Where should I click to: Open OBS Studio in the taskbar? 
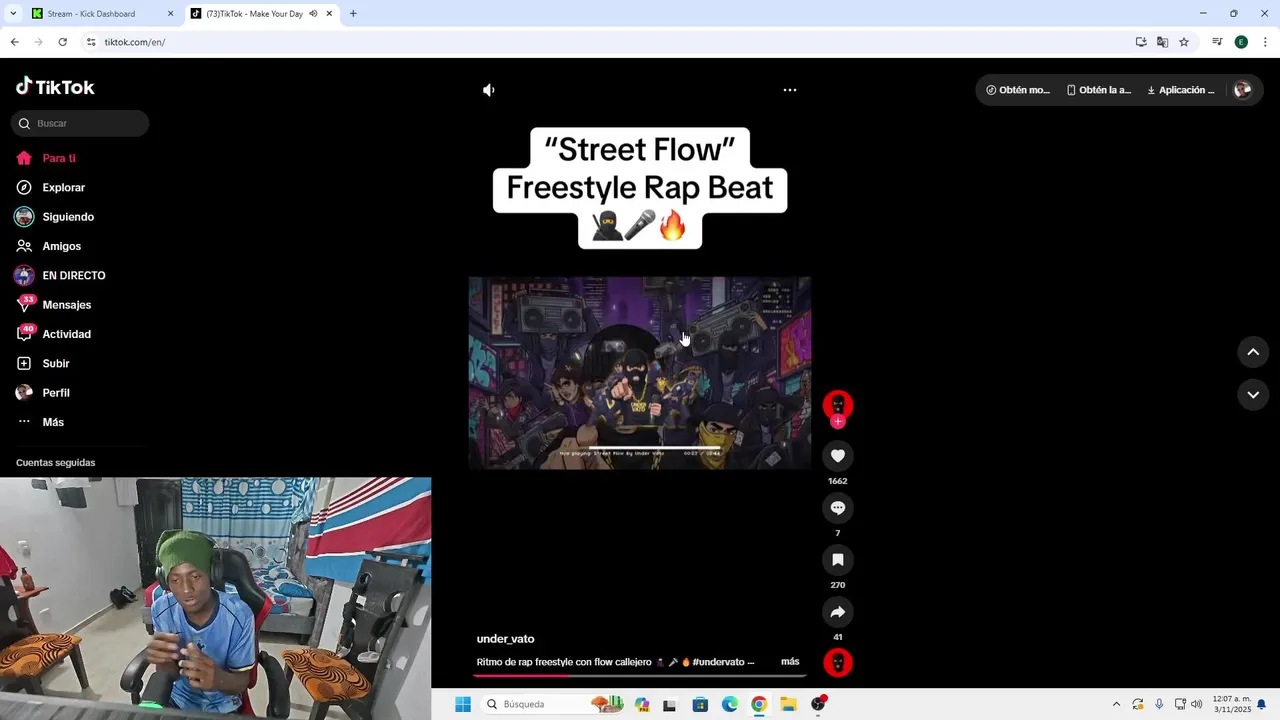818,704
